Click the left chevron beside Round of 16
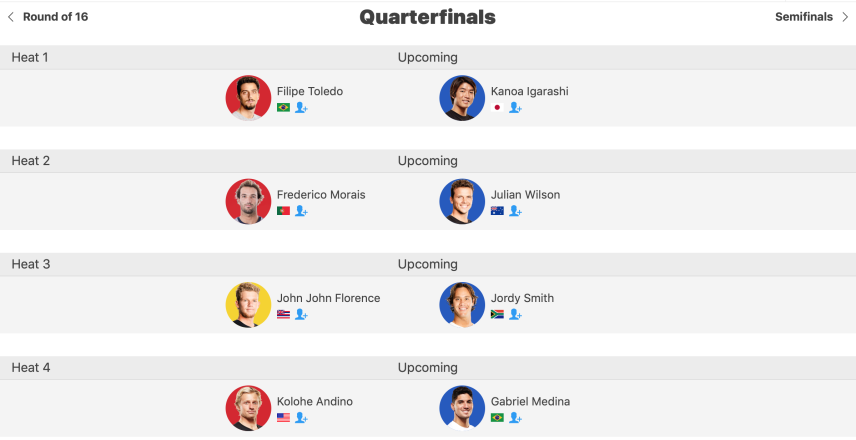The height and width of the screenshot is (440, 856). (10, 17)
